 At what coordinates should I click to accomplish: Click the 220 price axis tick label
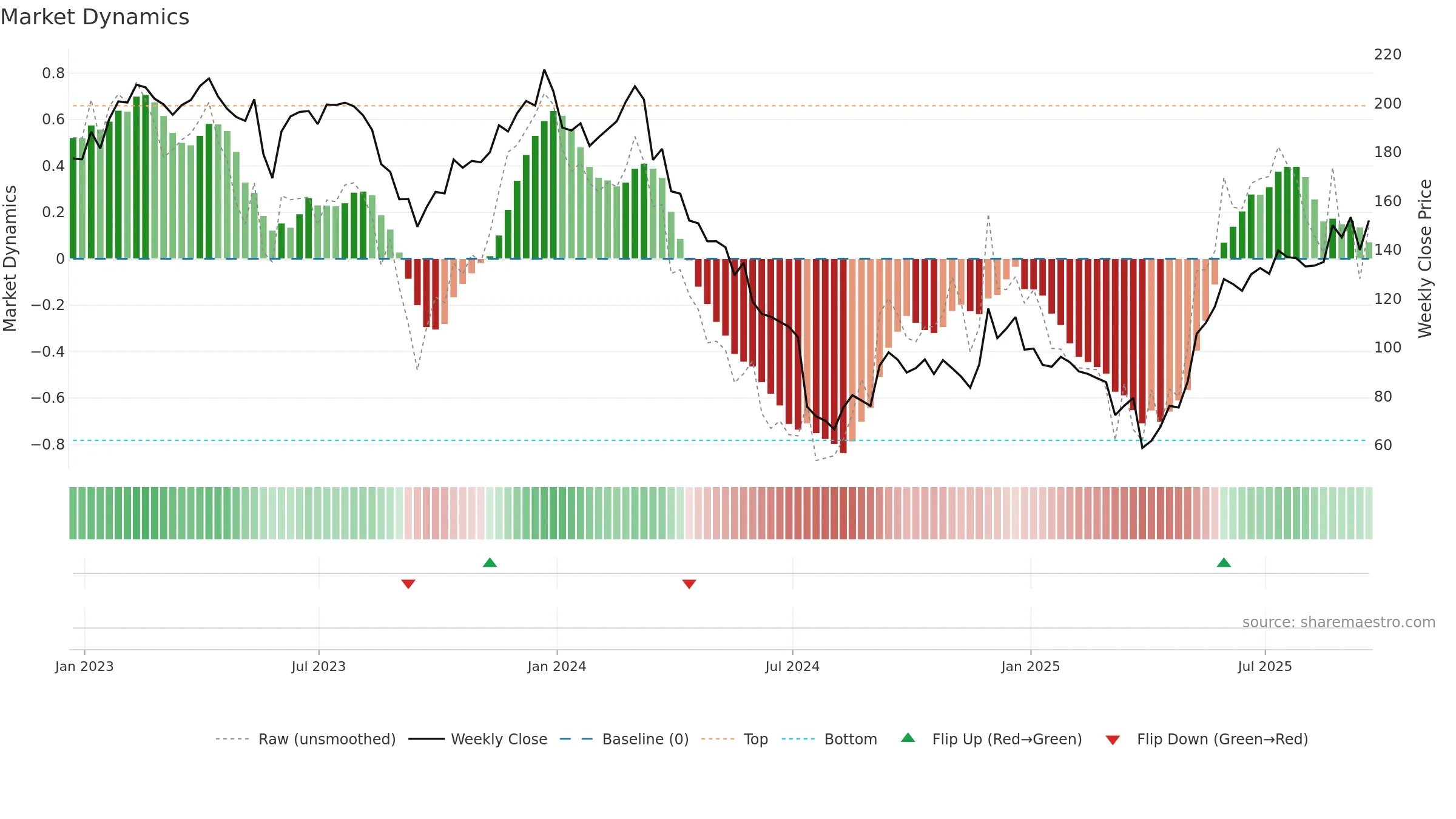pos(1387,55)
